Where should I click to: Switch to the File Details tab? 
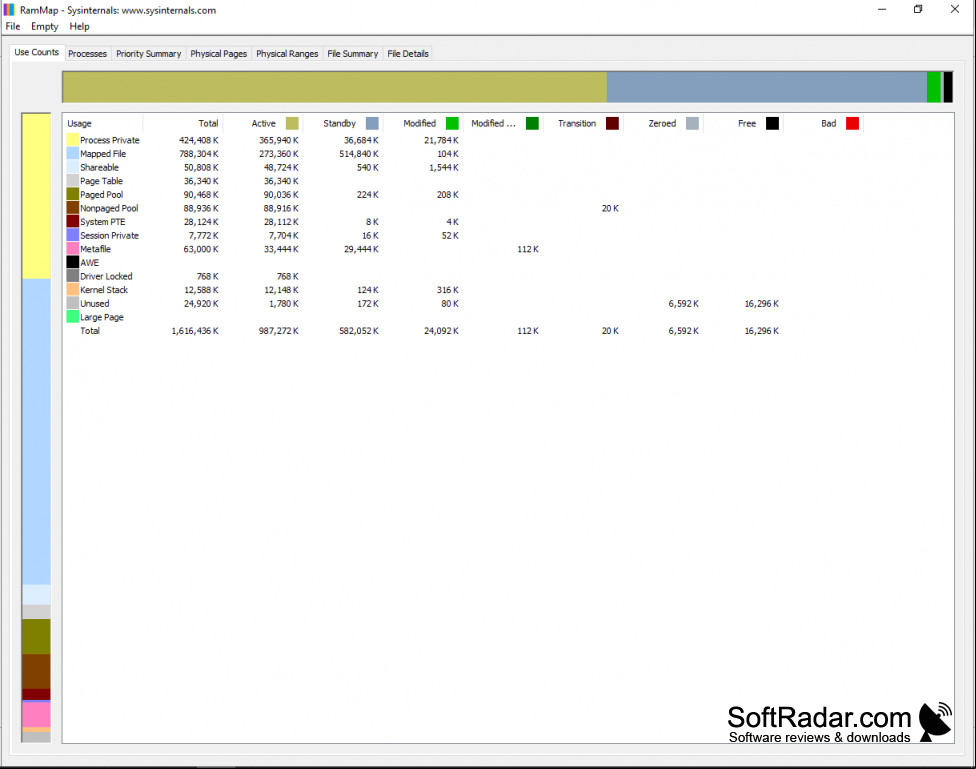408,54
